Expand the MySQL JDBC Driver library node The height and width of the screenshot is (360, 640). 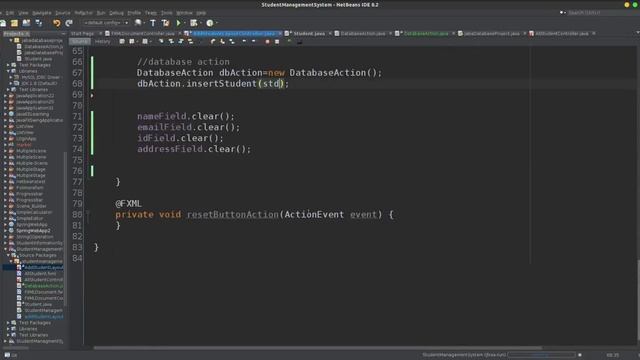click(11, 77)
